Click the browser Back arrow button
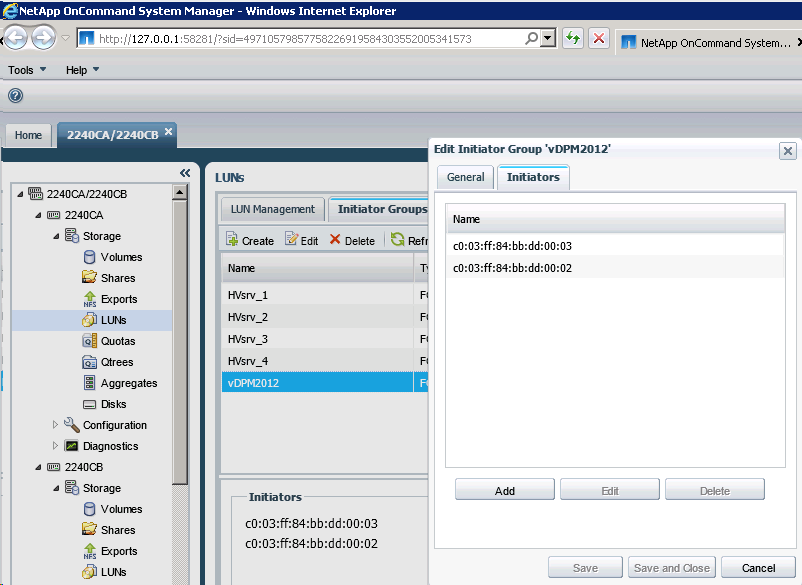 tap(15, 38)
